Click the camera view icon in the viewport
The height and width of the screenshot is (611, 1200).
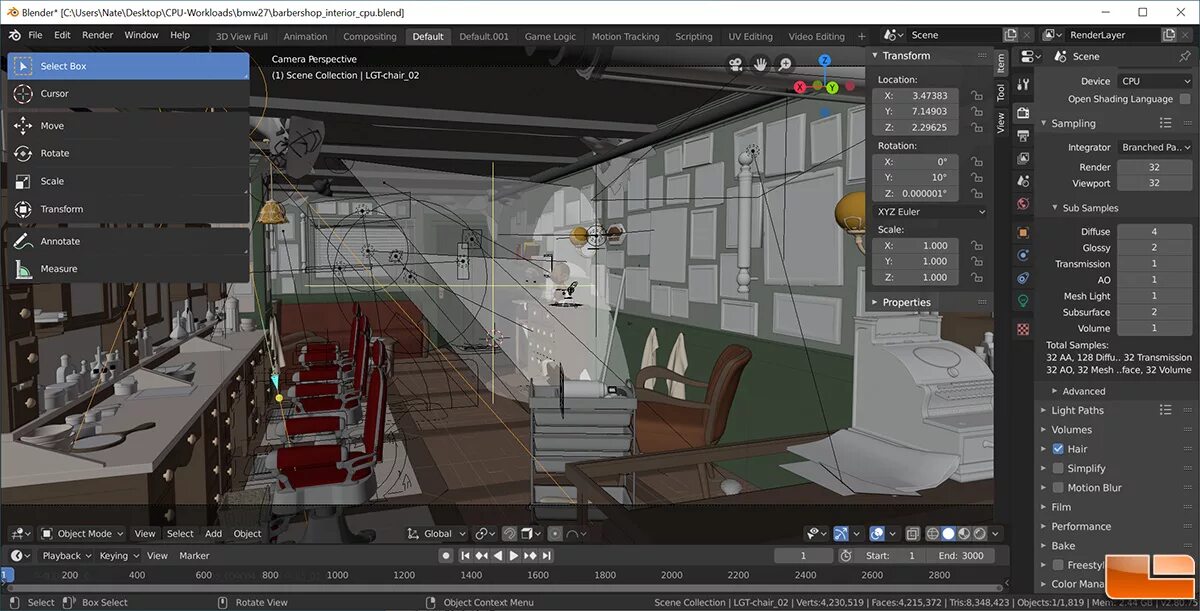736,64
